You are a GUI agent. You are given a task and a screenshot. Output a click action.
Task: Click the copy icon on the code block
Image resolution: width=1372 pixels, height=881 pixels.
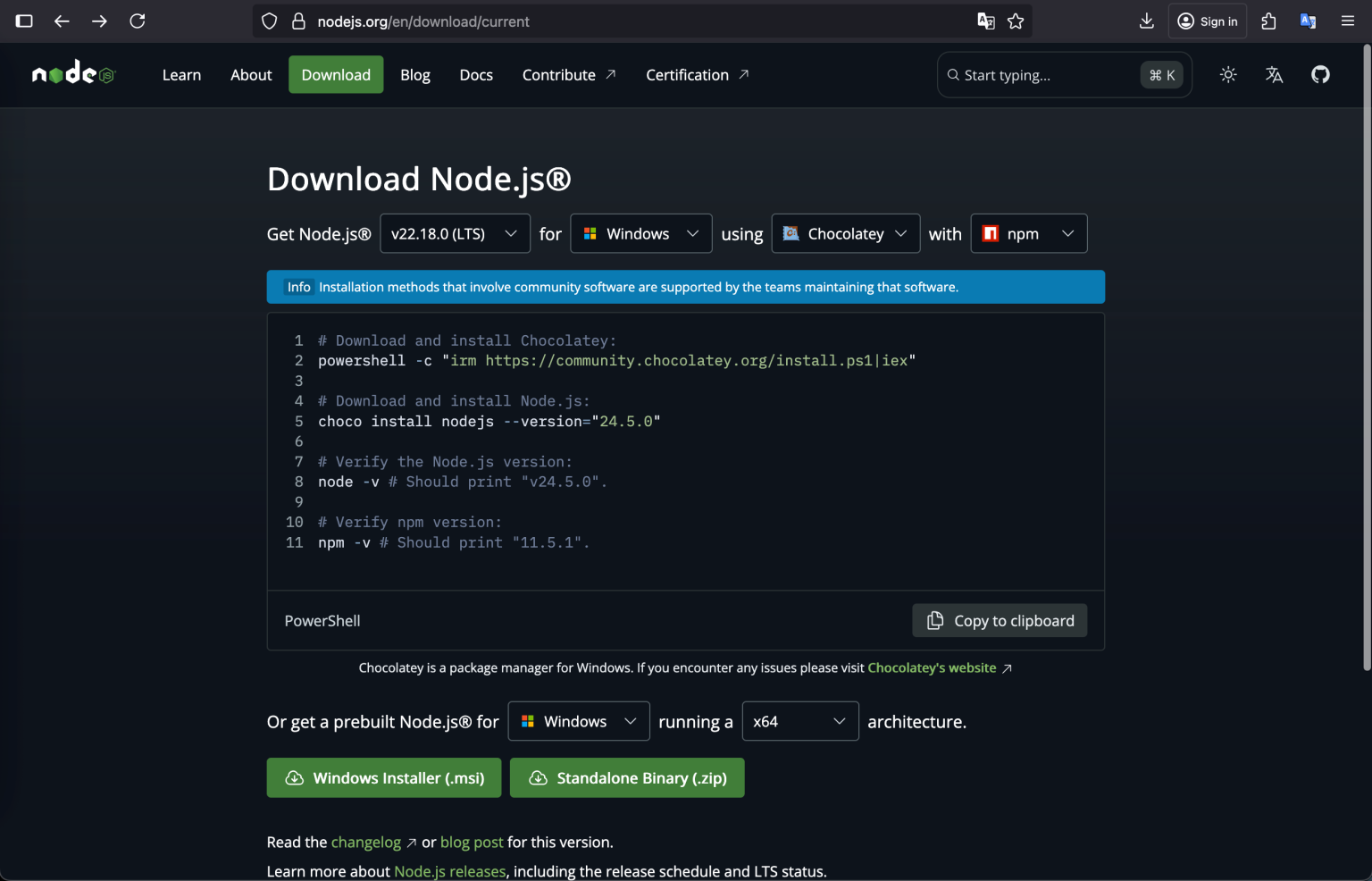[x=934, y=620]
